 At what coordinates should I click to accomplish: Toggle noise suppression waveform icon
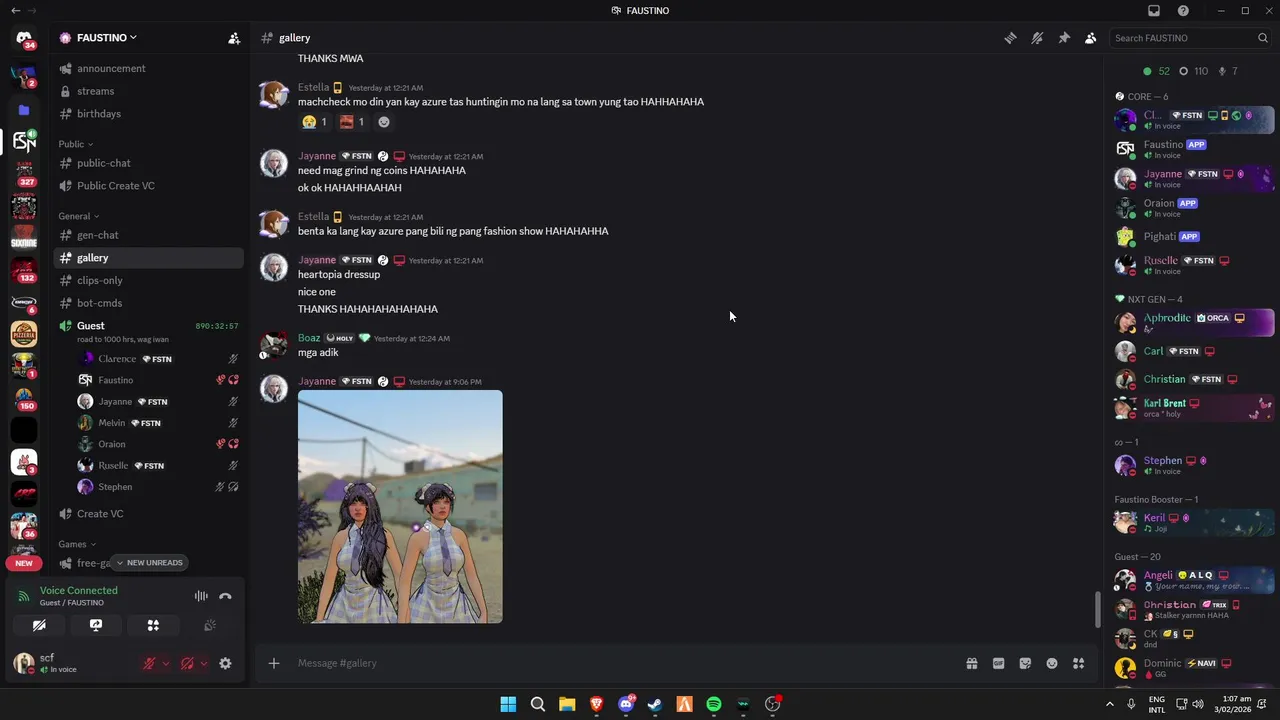click(x=201, y=596)
